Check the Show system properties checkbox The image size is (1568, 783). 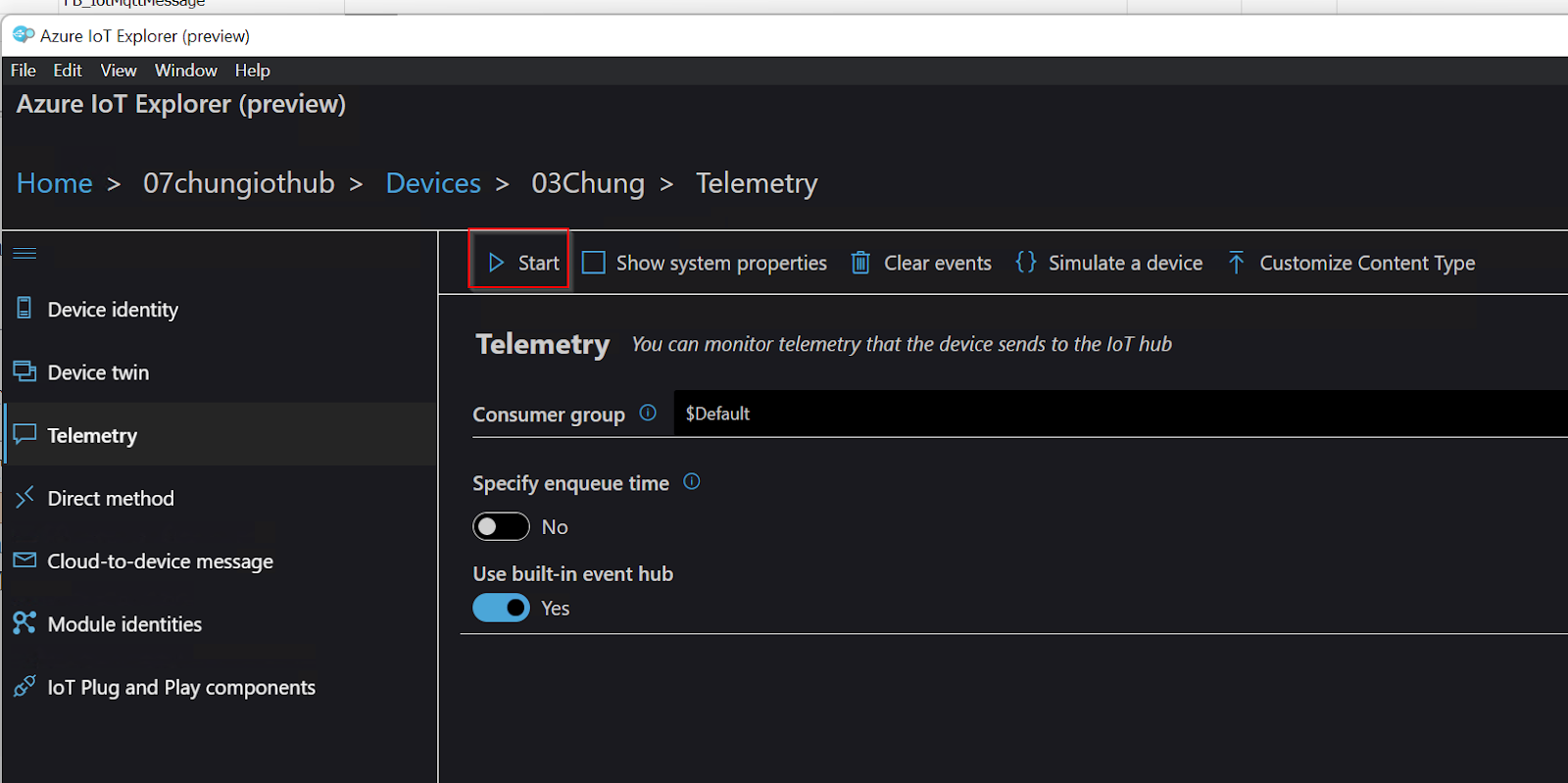594,263
